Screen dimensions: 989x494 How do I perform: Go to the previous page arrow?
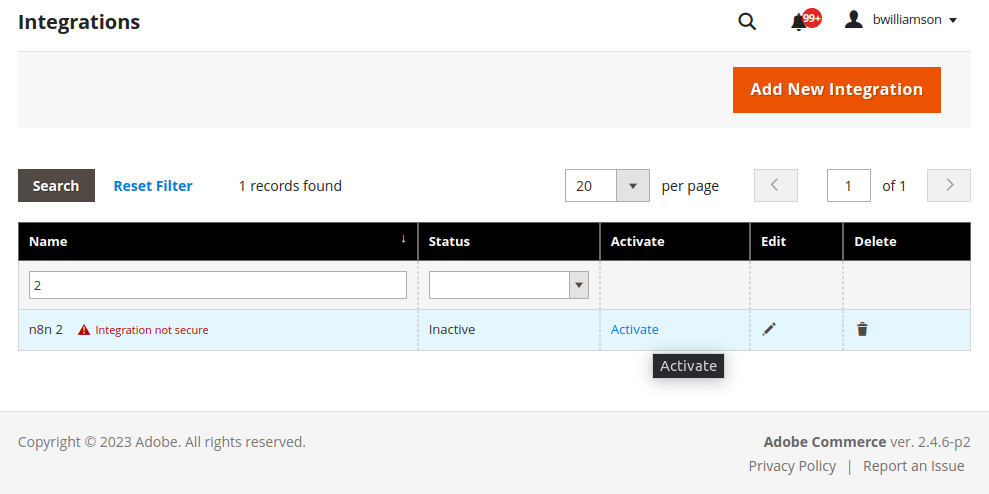[x=776, y=185]
